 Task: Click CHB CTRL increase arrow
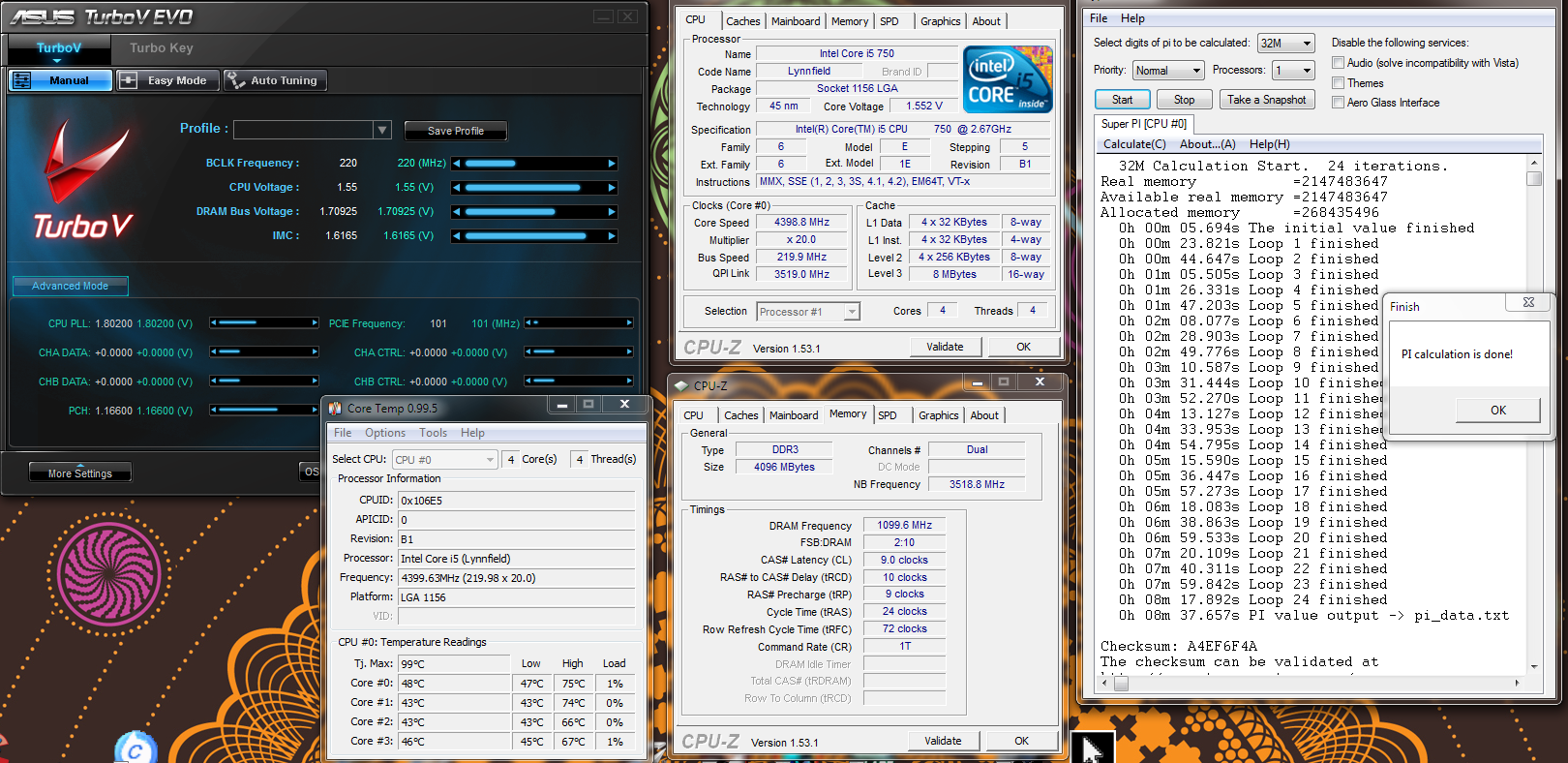(629, 381)
